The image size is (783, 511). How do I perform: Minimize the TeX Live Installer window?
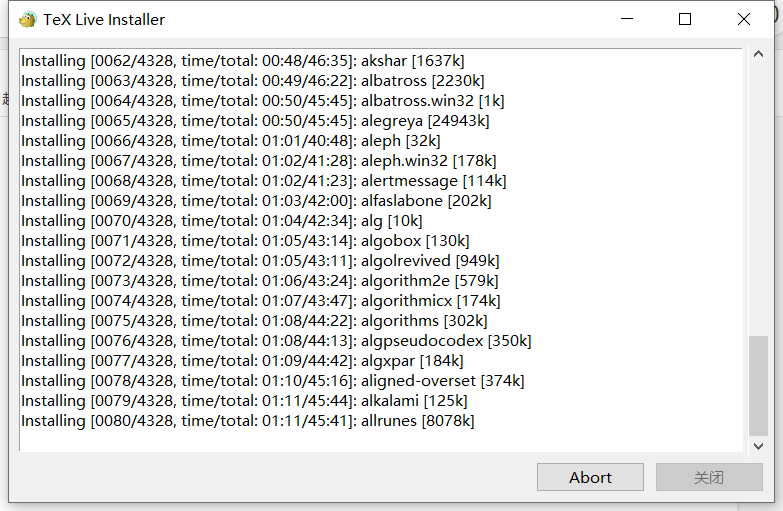(627, 19)
